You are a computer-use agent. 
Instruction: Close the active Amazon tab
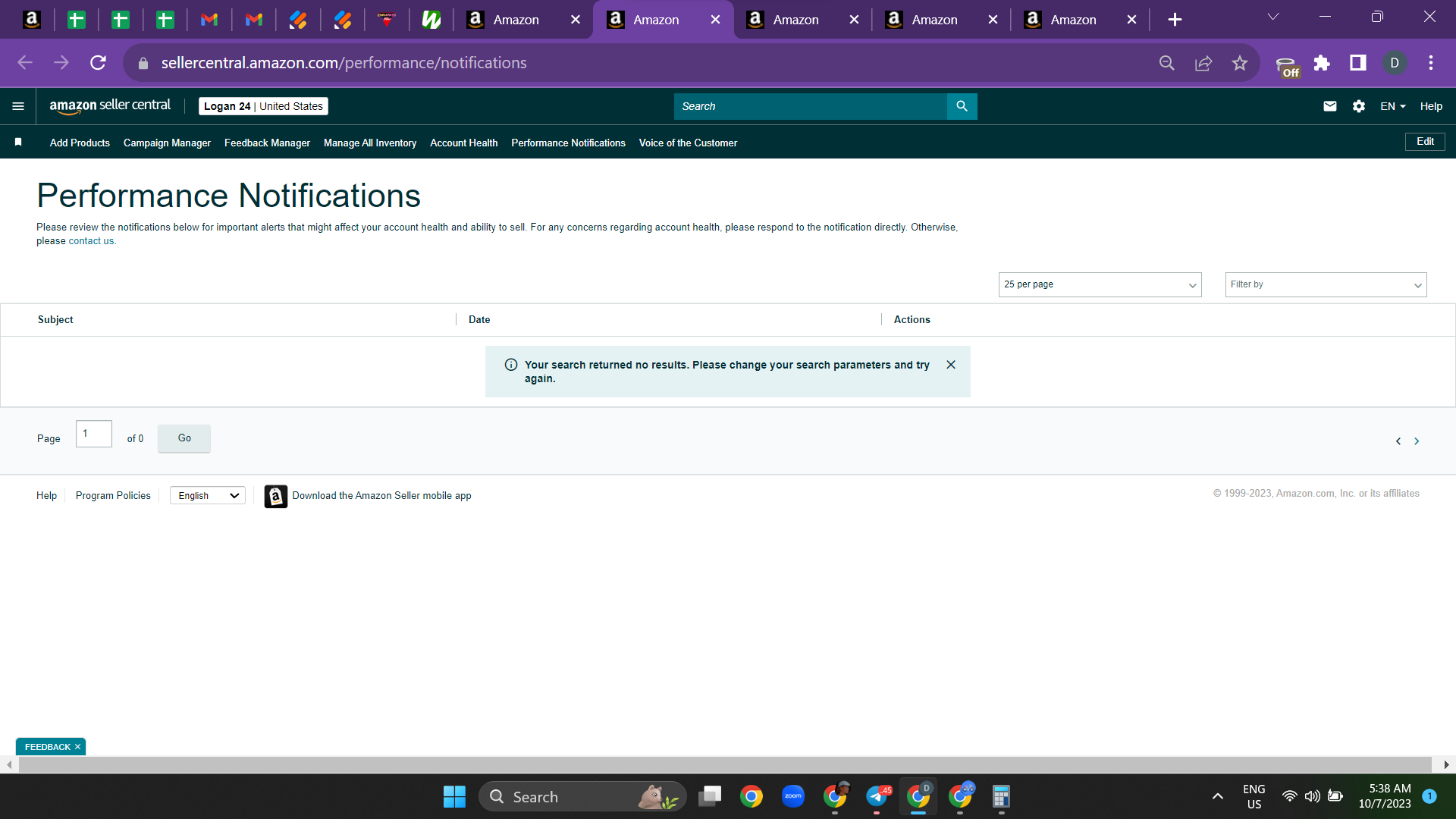[x=715, y=20]
